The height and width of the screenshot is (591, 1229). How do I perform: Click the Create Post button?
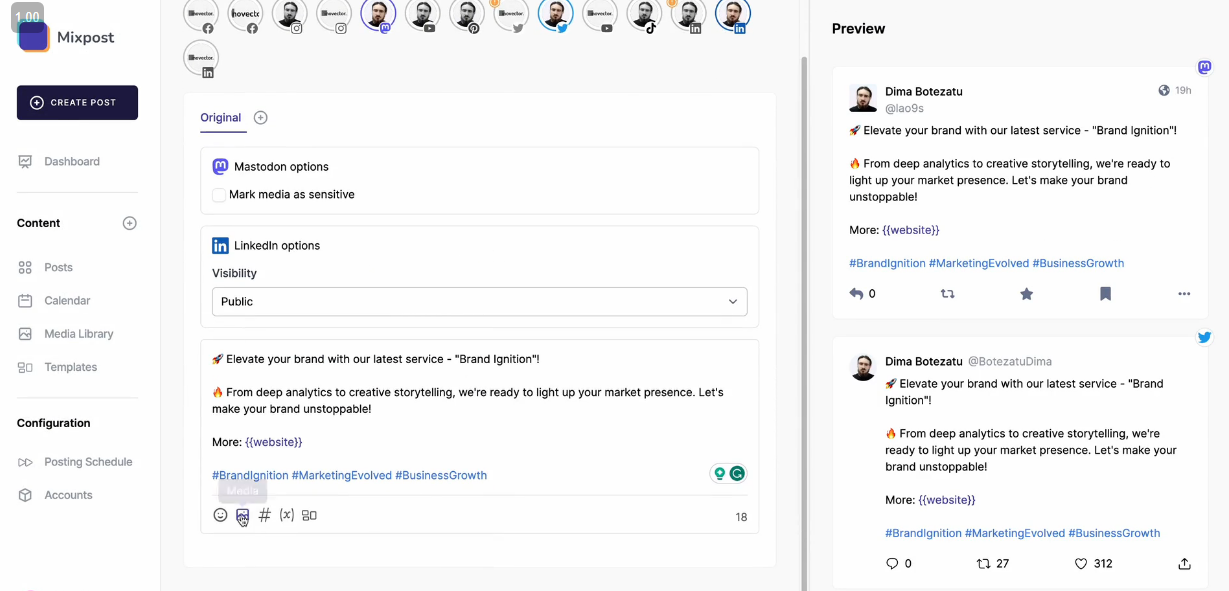(77, 103)
